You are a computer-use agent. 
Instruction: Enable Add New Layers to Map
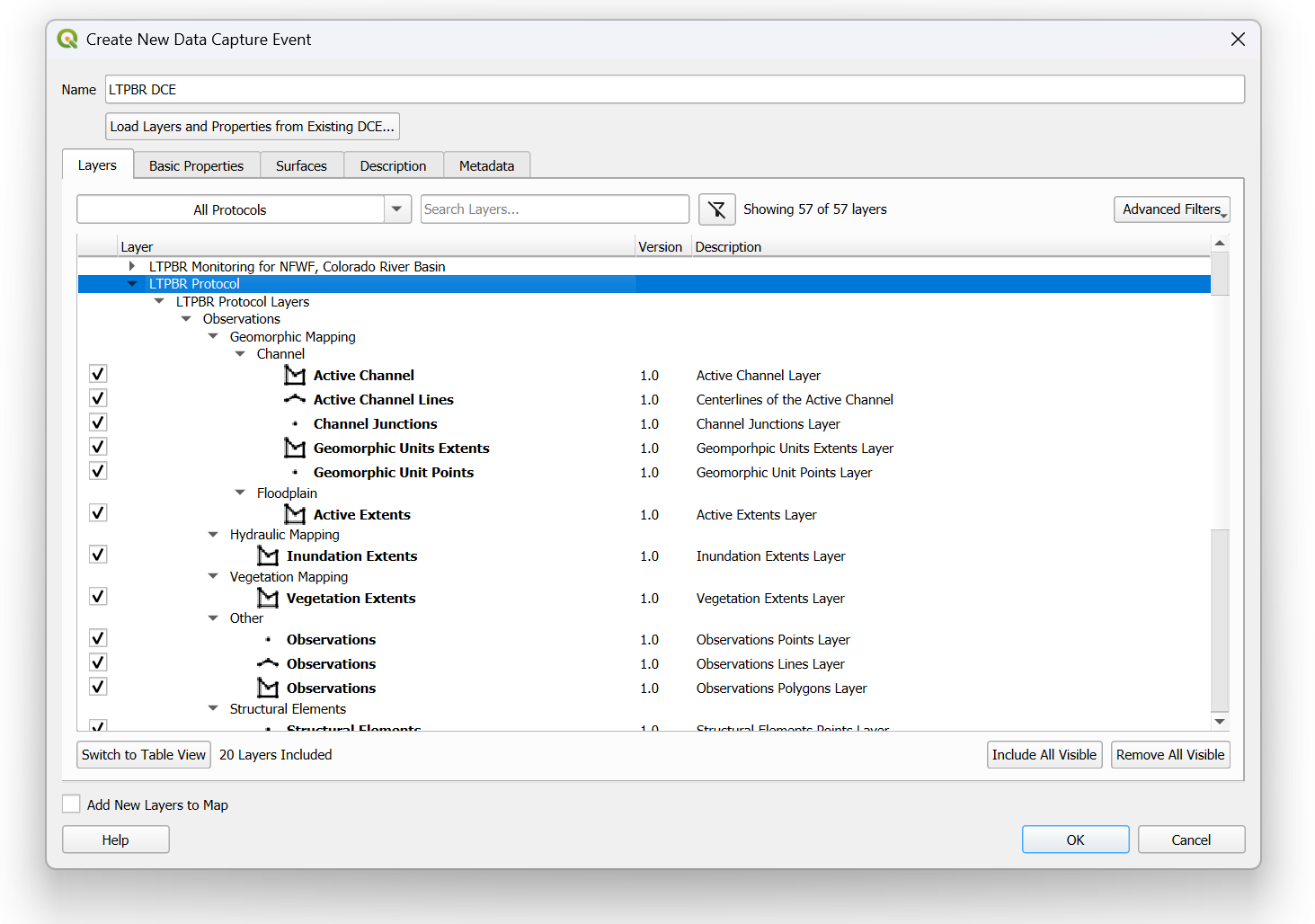click(x=72, y=804)
